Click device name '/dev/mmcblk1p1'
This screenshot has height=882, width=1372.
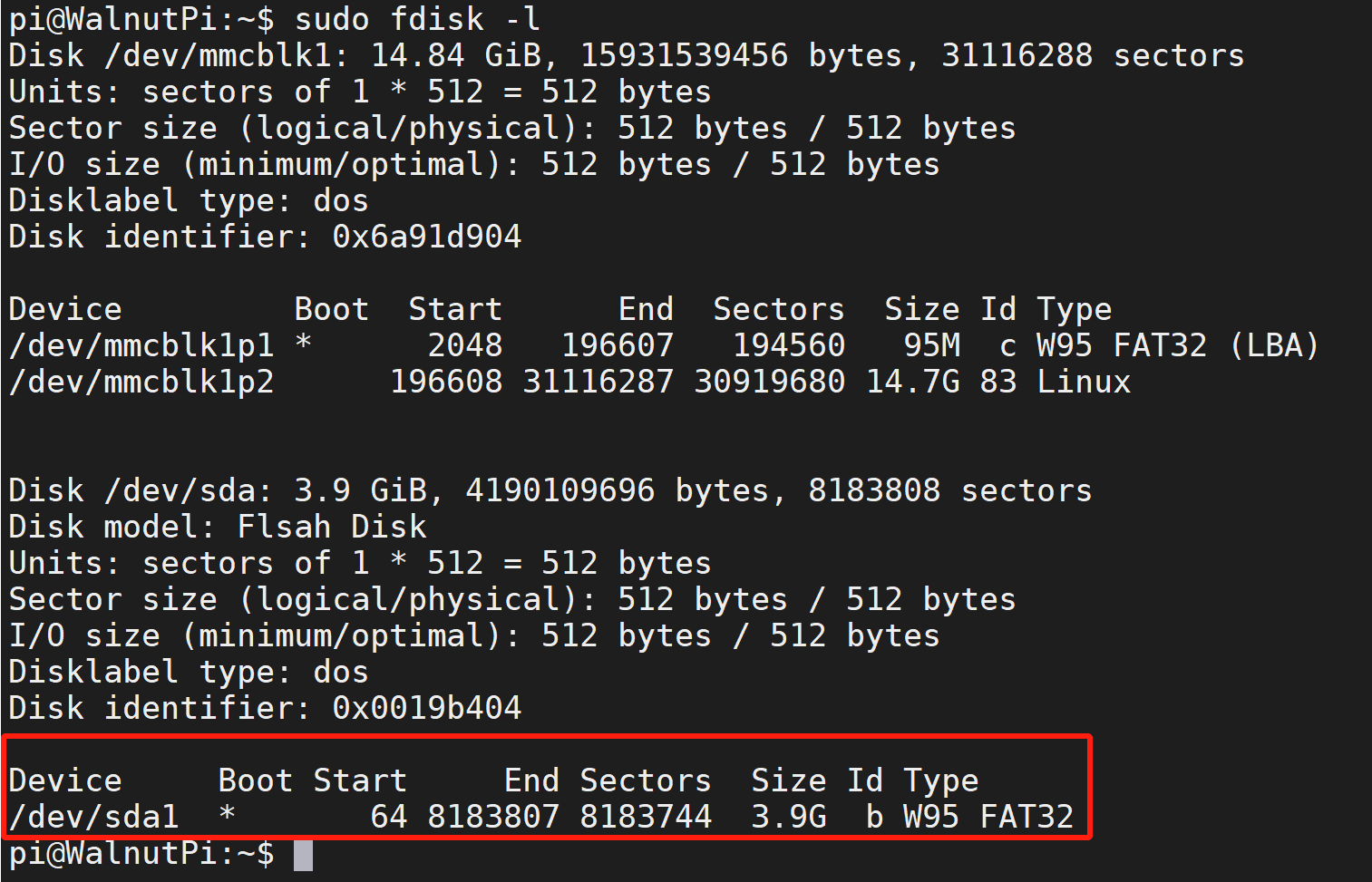tap(141, 345)
